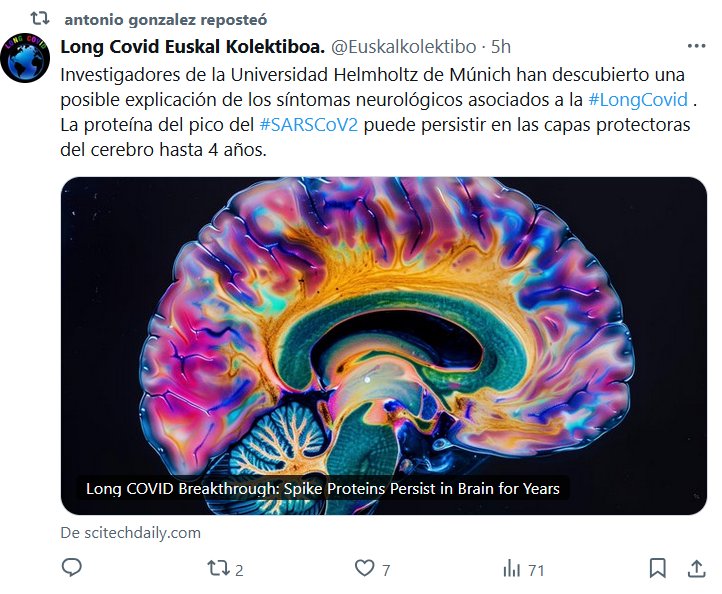Click the share upload icon
The height and width of the screenshot is (594, 722).
[x=697, y=568]
